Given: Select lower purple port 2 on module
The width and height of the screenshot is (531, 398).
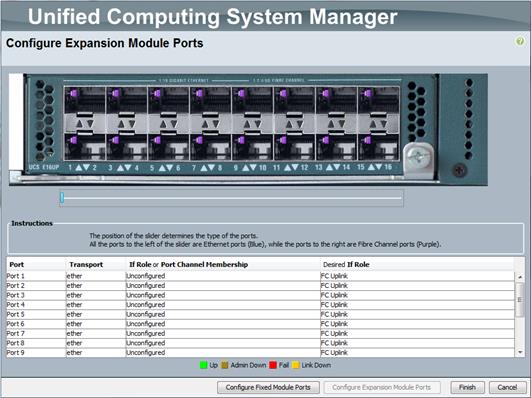Looking at the screenshot, I should point(85,148).
